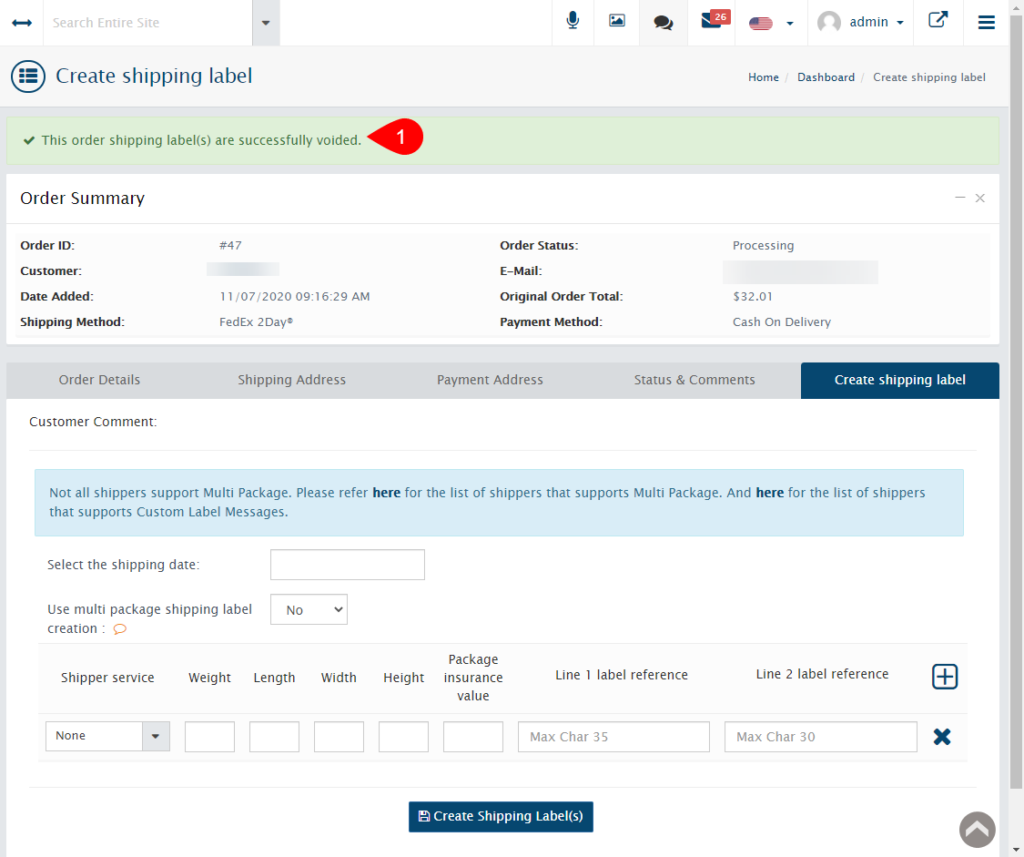The height and width of the screenshot is (857, 1024).
Task: Click the scroll to top arrow button
Action: (x=977, y=830)
